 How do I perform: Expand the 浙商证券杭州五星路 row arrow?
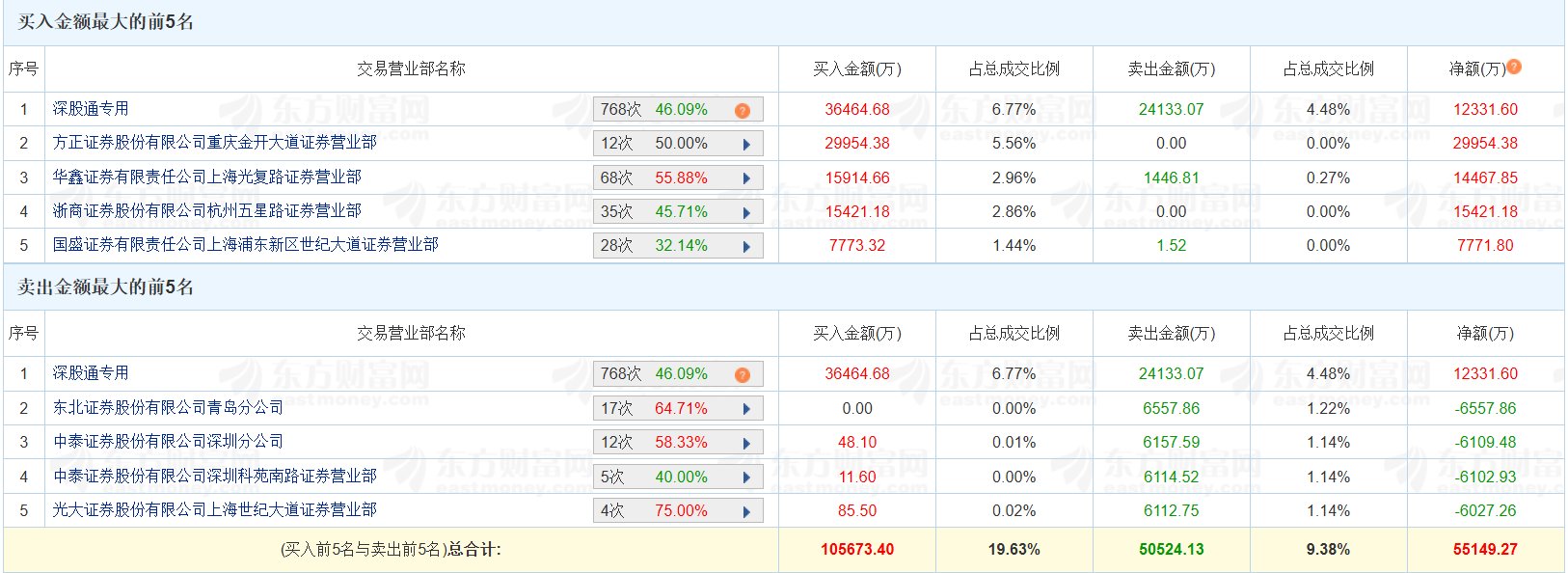point(746,212)
